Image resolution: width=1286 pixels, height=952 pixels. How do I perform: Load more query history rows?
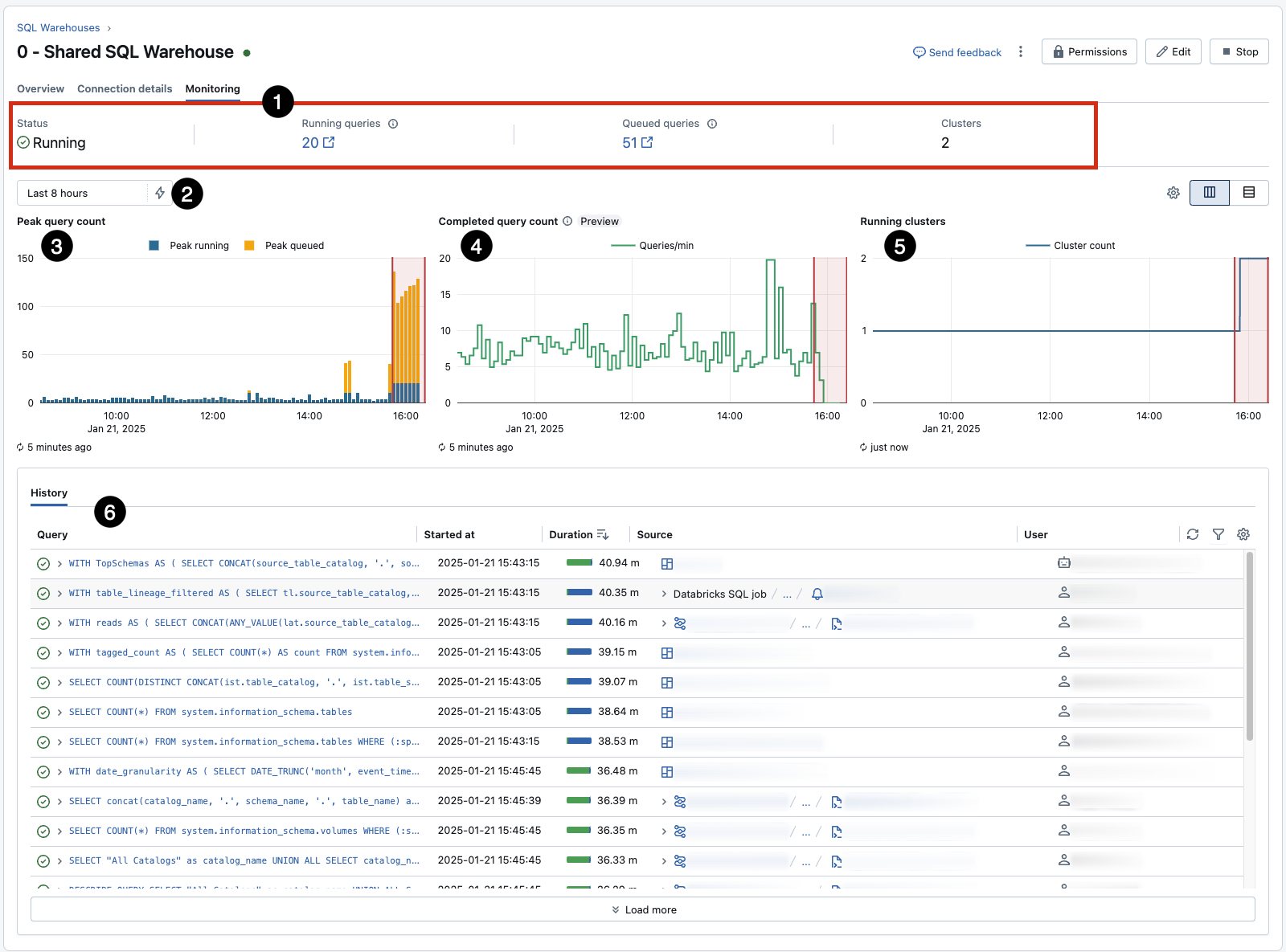(643, 909)
